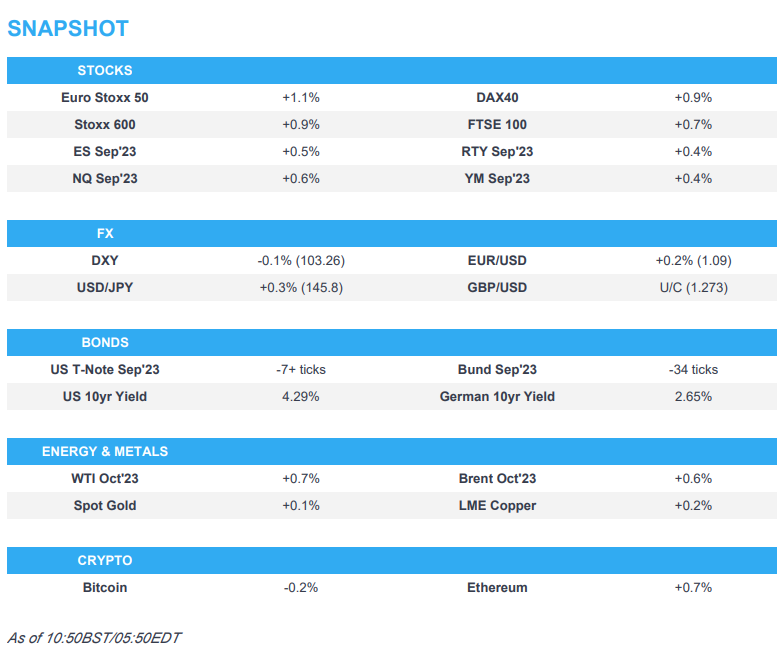Select the DAX40 label
The width and height of the screenshot is (777, 649).
point(497,98)
